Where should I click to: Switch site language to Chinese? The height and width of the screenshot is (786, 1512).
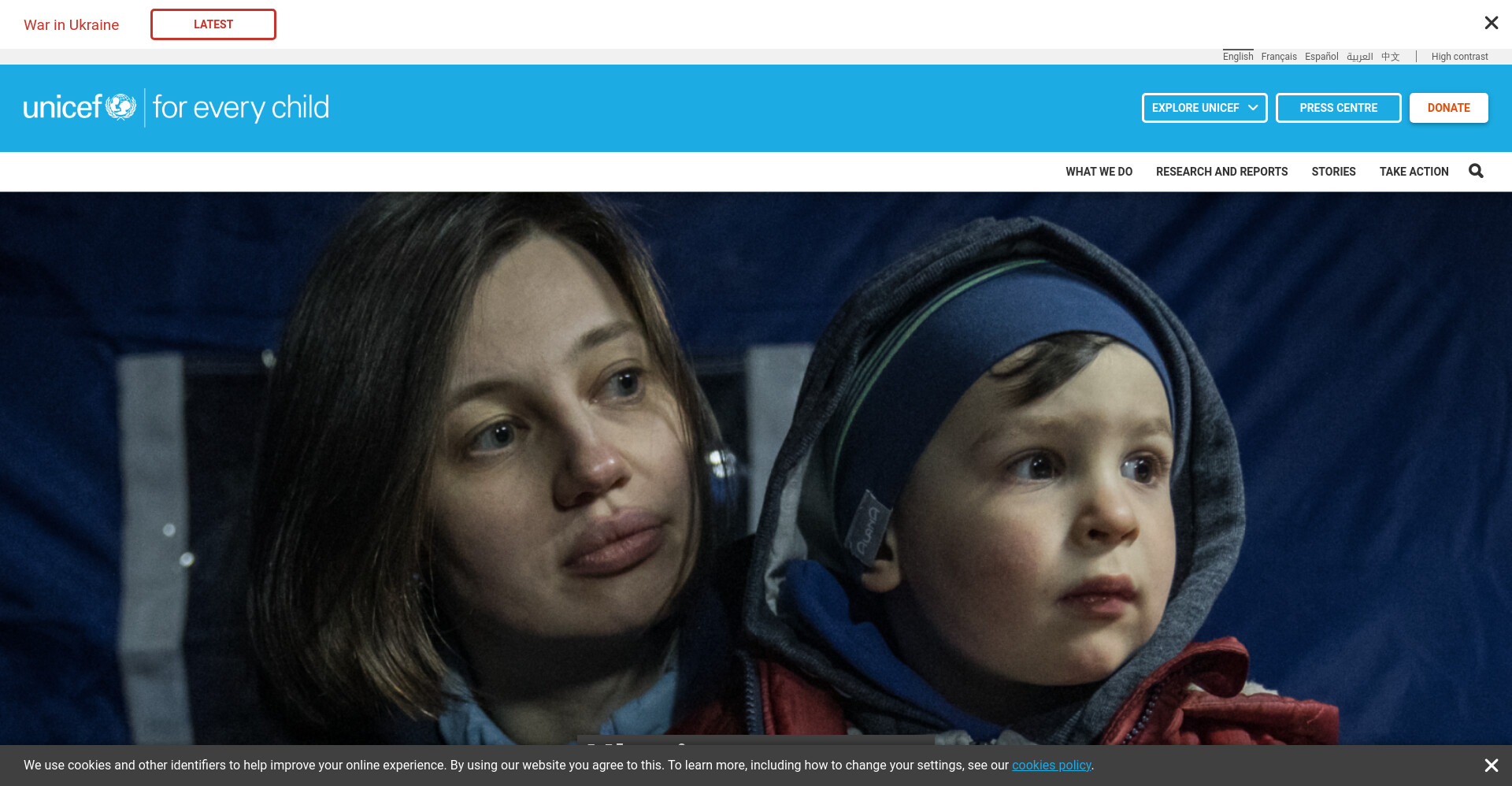point(1390,57)
